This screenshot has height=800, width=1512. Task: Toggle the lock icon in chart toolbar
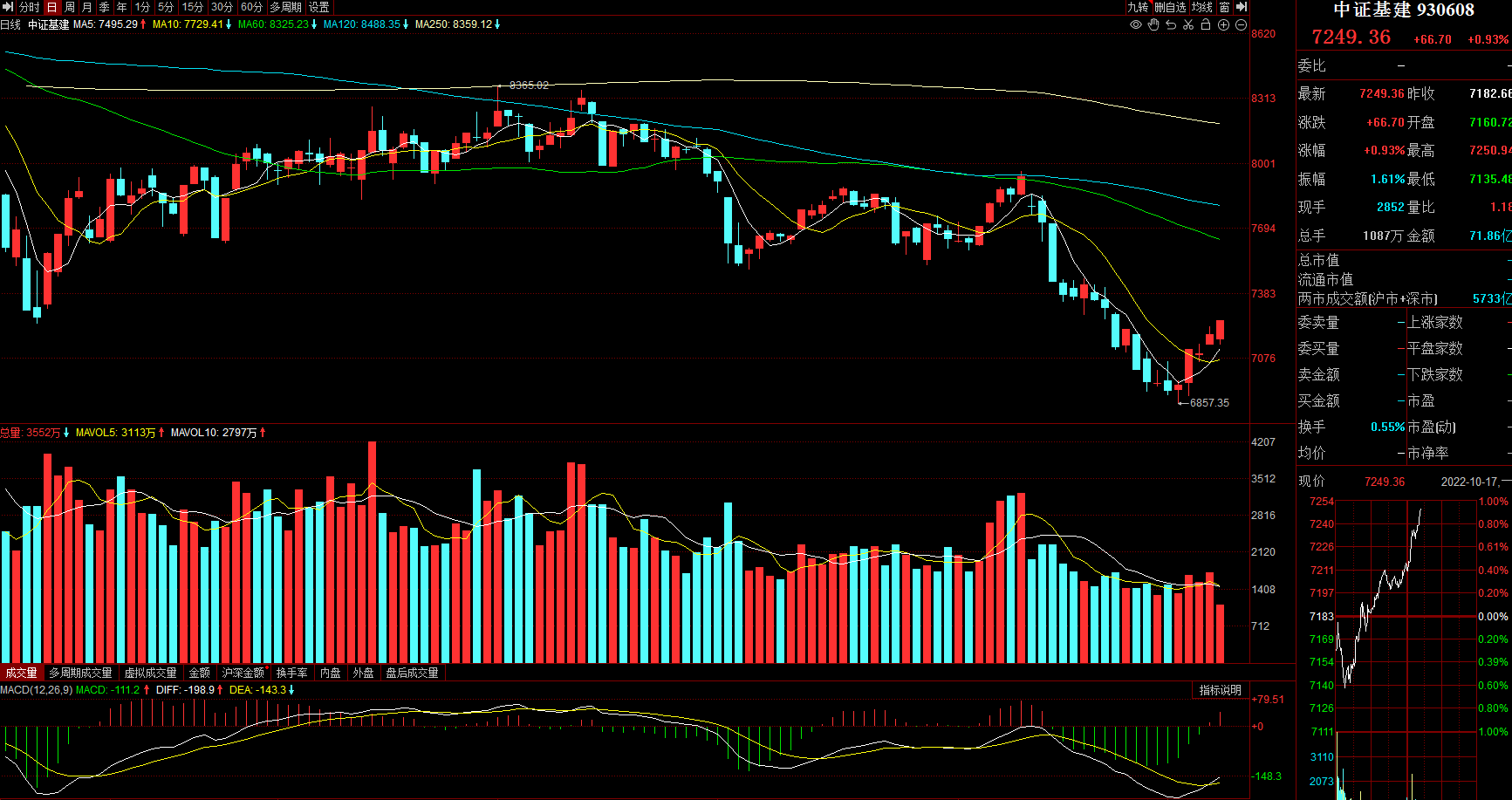[x=1206, y=24]
